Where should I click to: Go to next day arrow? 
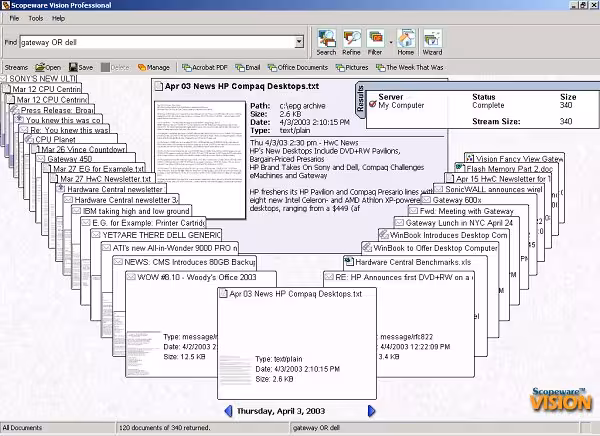[371, 411]
